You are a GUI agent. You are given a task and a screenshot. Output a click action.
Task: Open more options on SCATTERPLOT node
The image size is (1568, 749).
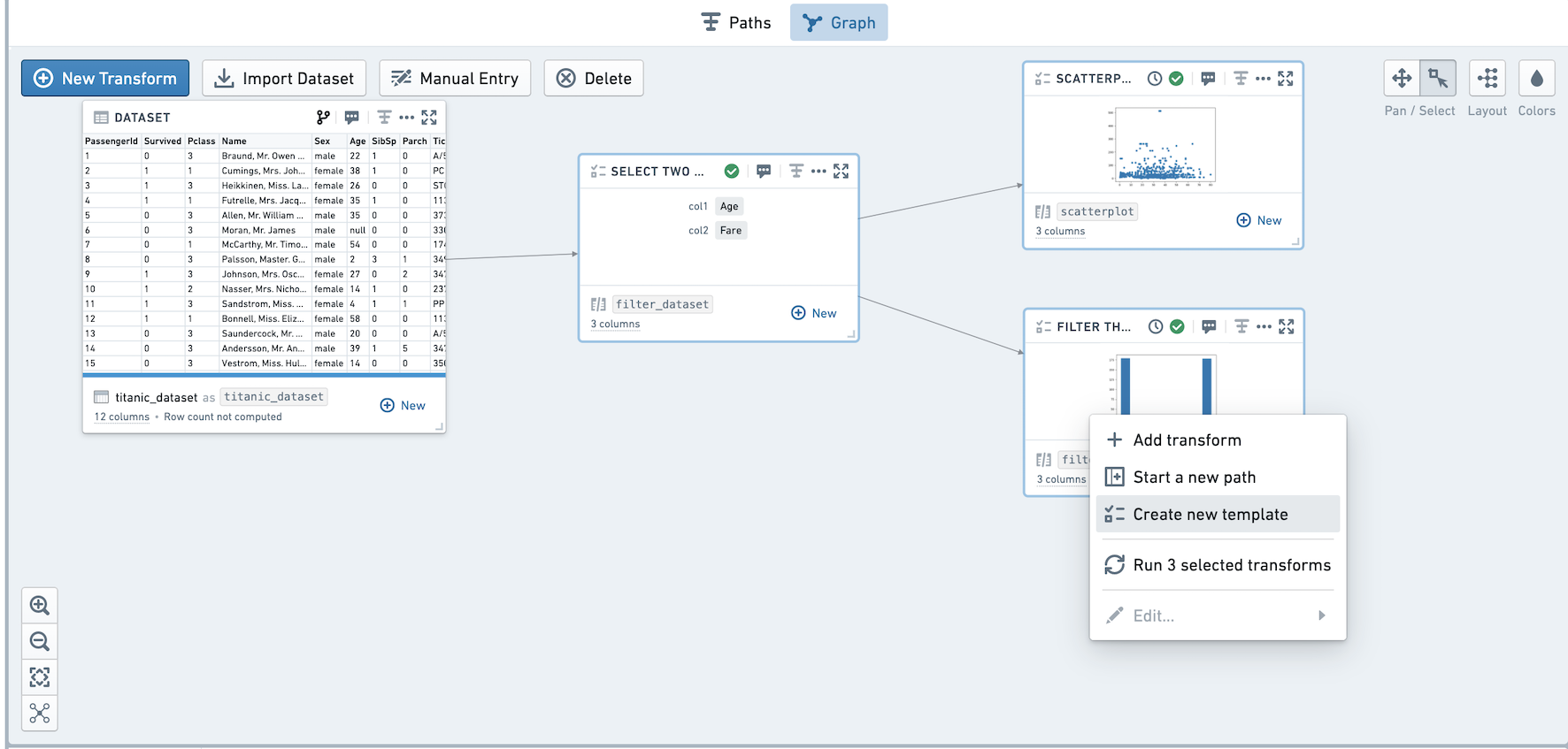[x=1263, y=78]
